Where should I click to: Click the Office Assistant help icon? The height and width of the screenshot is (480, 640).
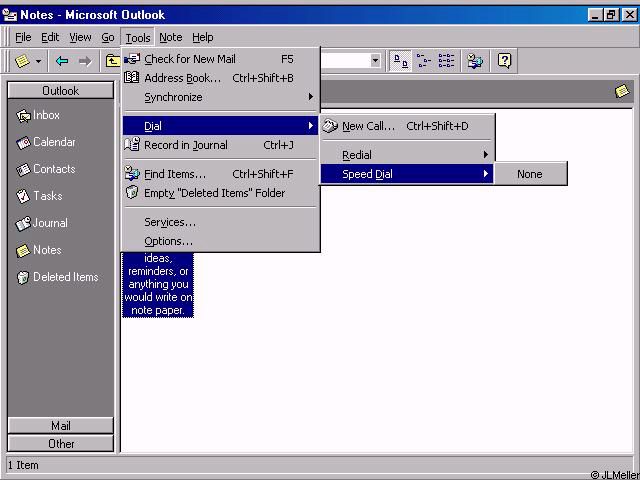[505, 61]
